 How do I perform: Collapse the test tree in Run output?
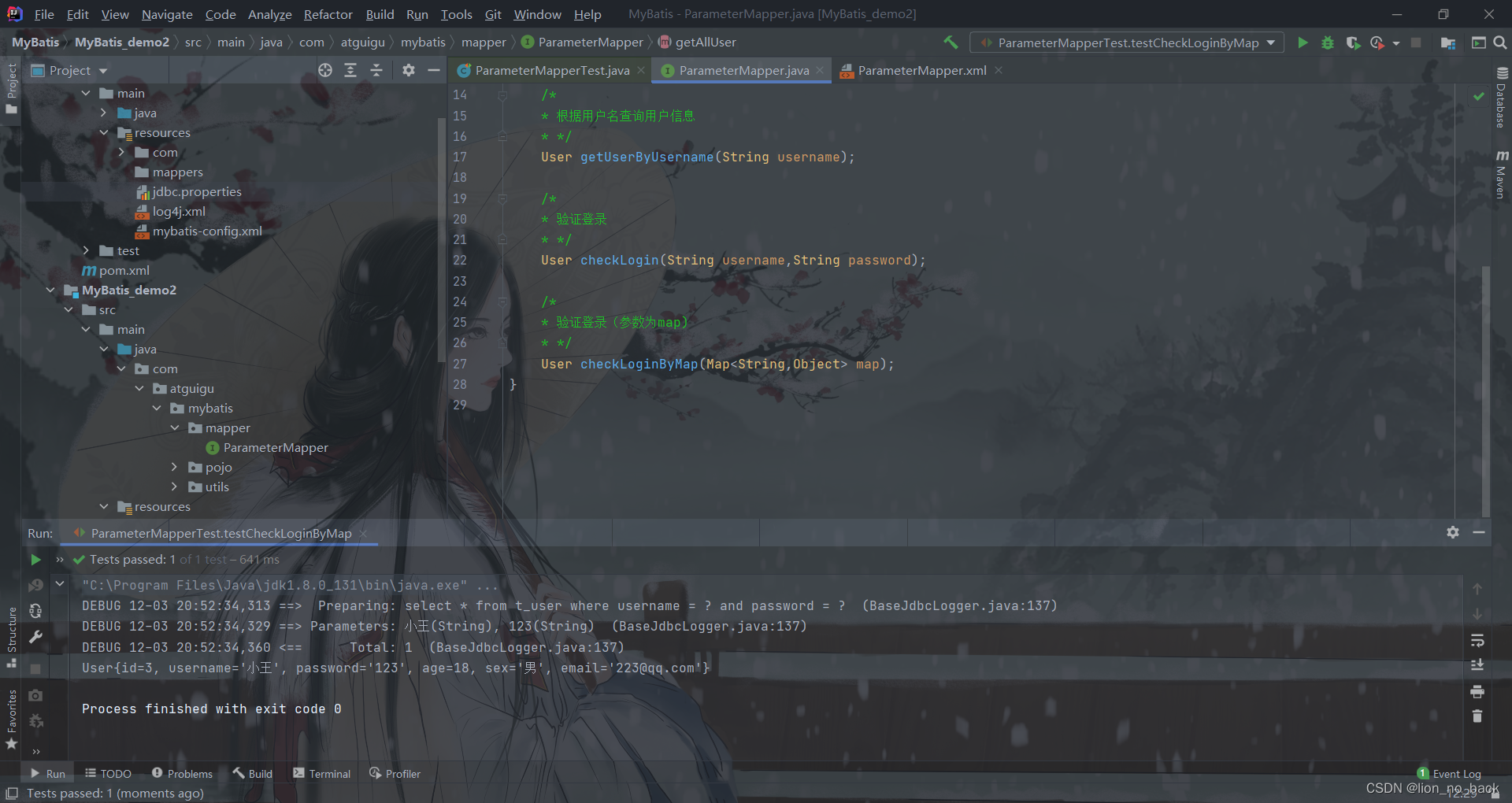(x=60, y=584)
